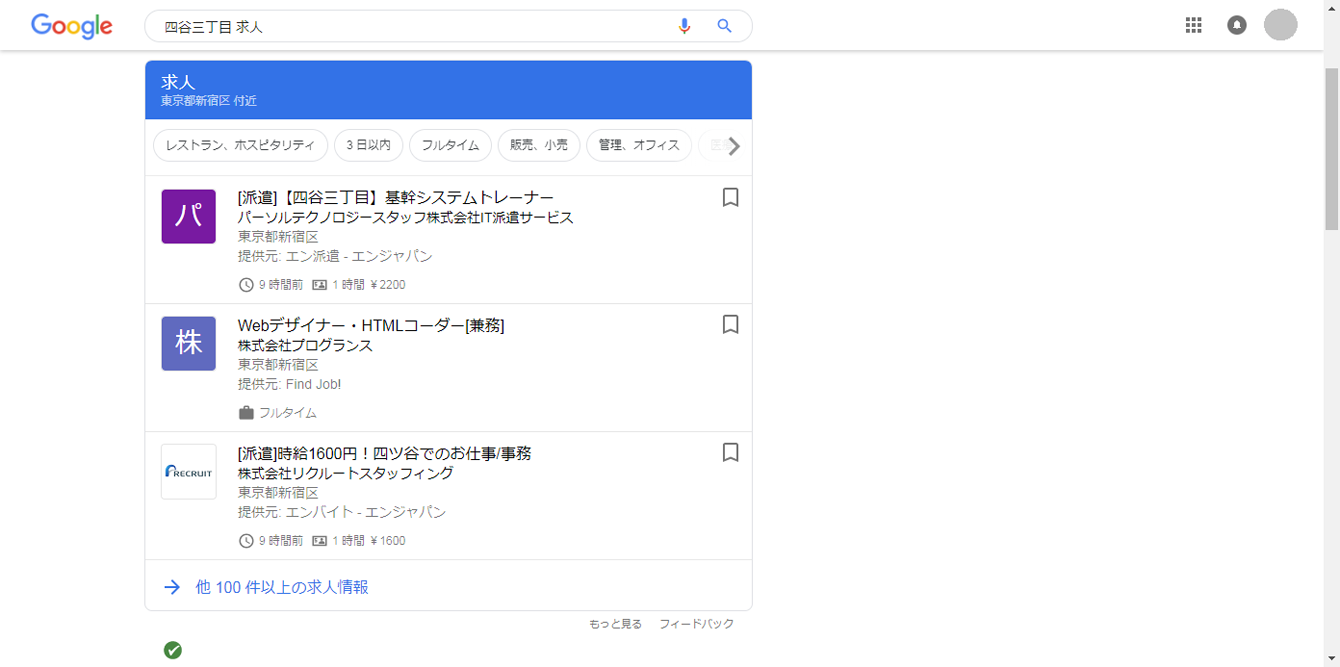1340x667 pixels.
Task: Click the green checkmark shield icon
Action: [x=173, y=651]
